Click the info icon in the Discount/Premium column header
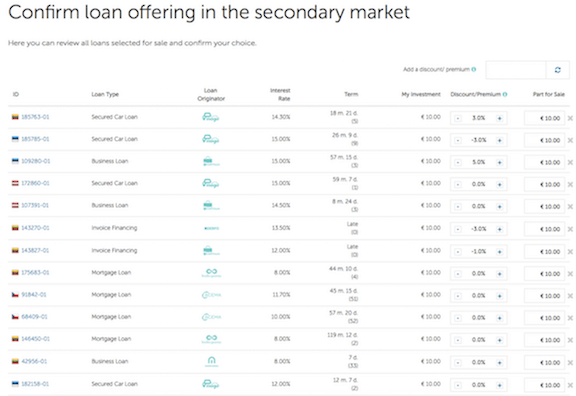 (505, 94)
